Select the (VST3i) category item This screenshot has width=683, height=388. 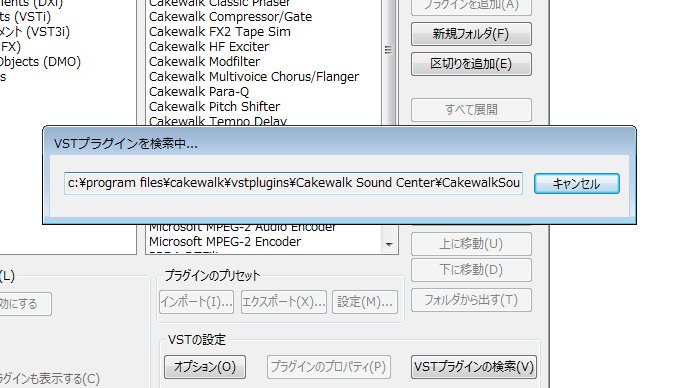[x=35, y=32]
